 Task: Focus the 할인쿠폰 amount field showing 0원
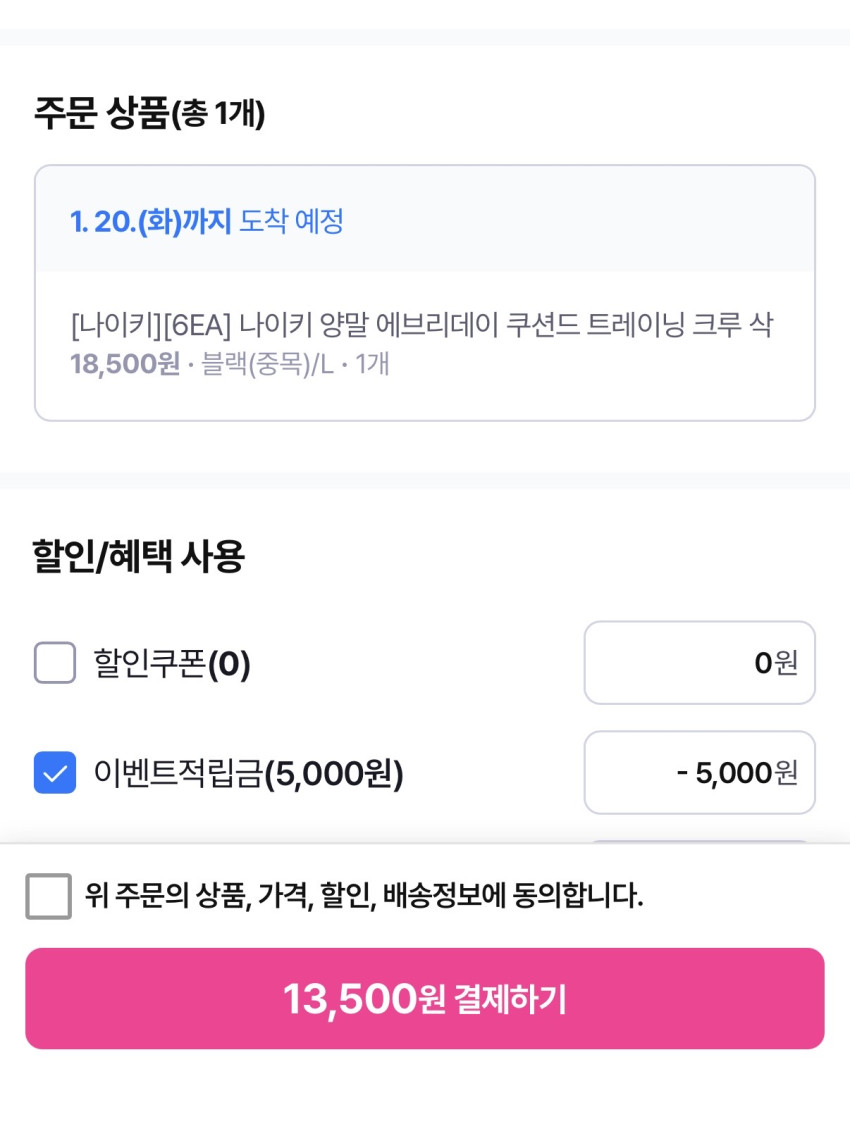click(699, 662)
